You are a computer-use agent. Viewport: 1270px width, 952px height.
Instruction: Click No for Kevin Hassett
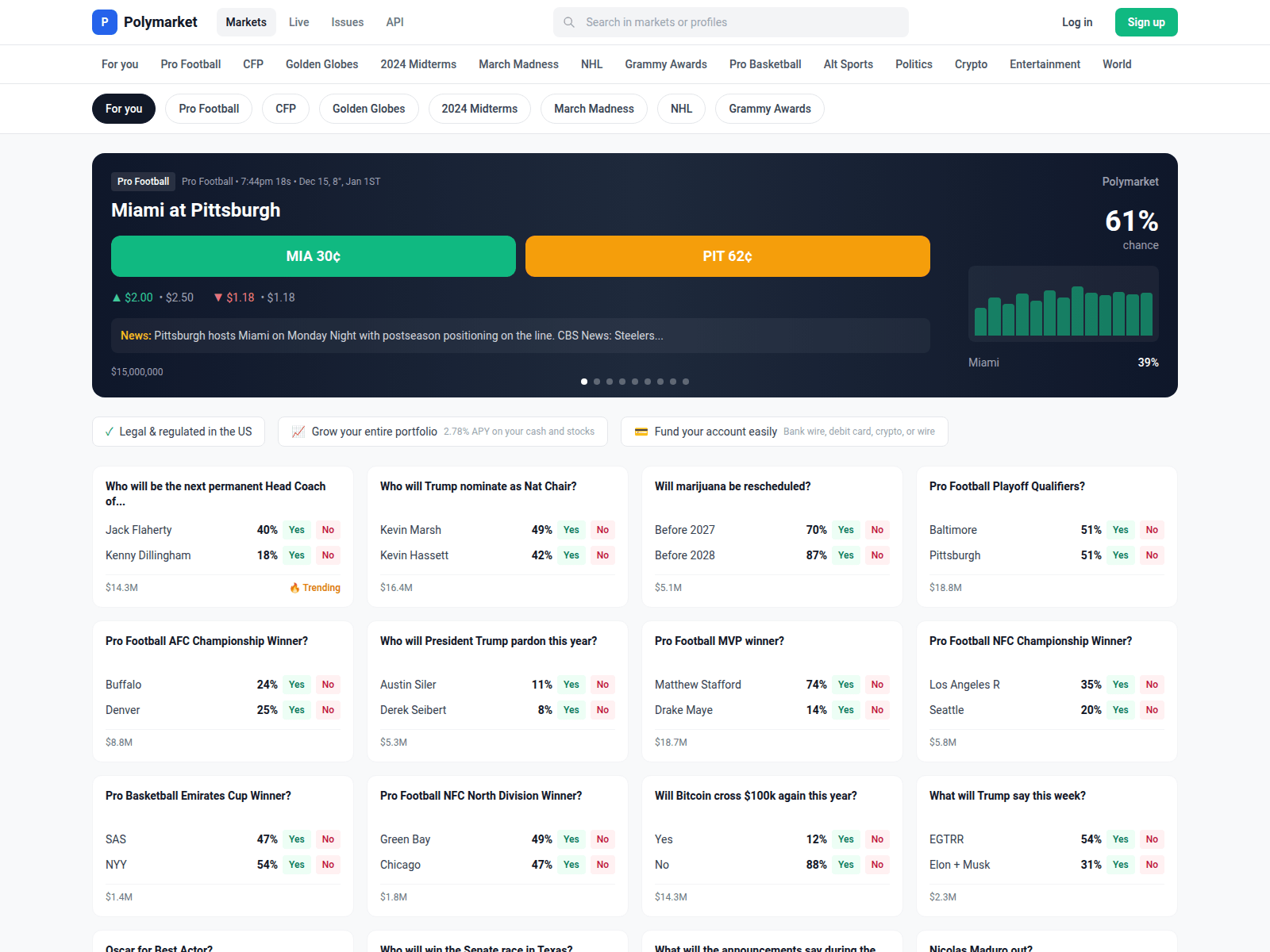pyautogui.click(x=602, y=555)
